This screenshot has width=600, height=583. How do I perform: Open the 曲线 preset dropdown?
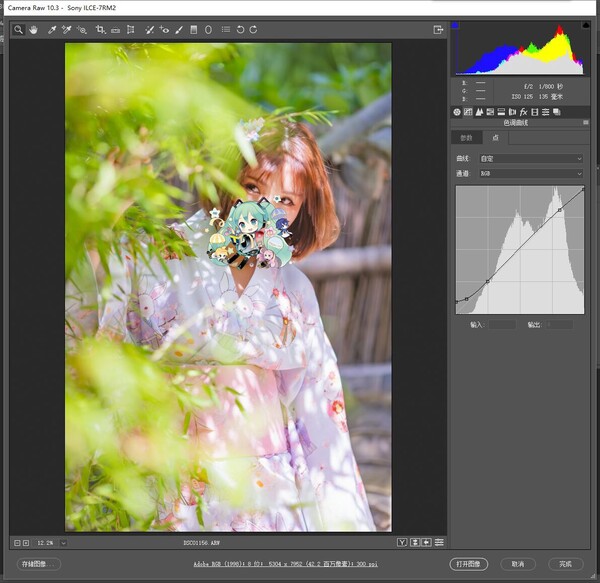coord(531,158)
